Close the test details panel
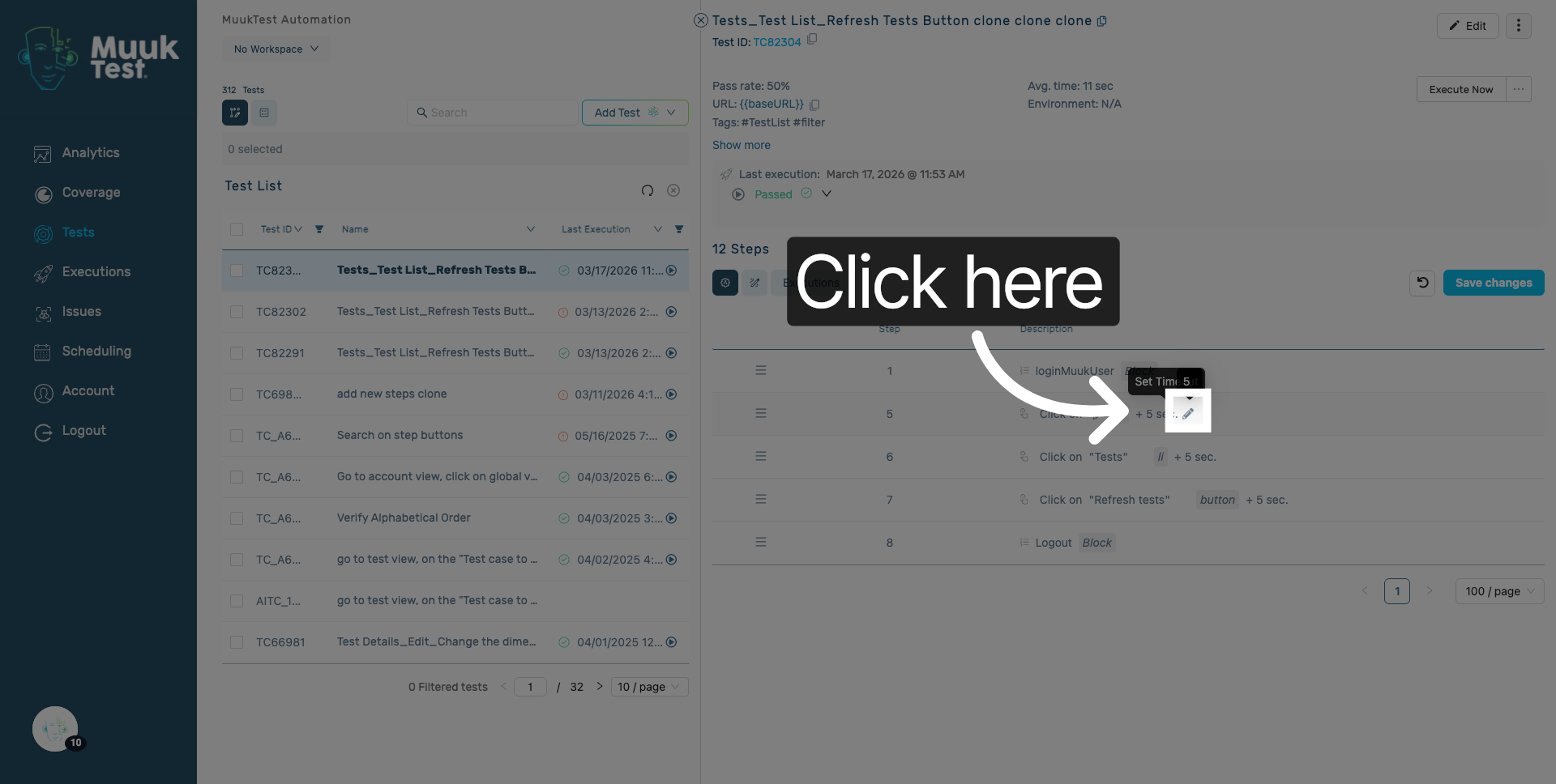 701,20
